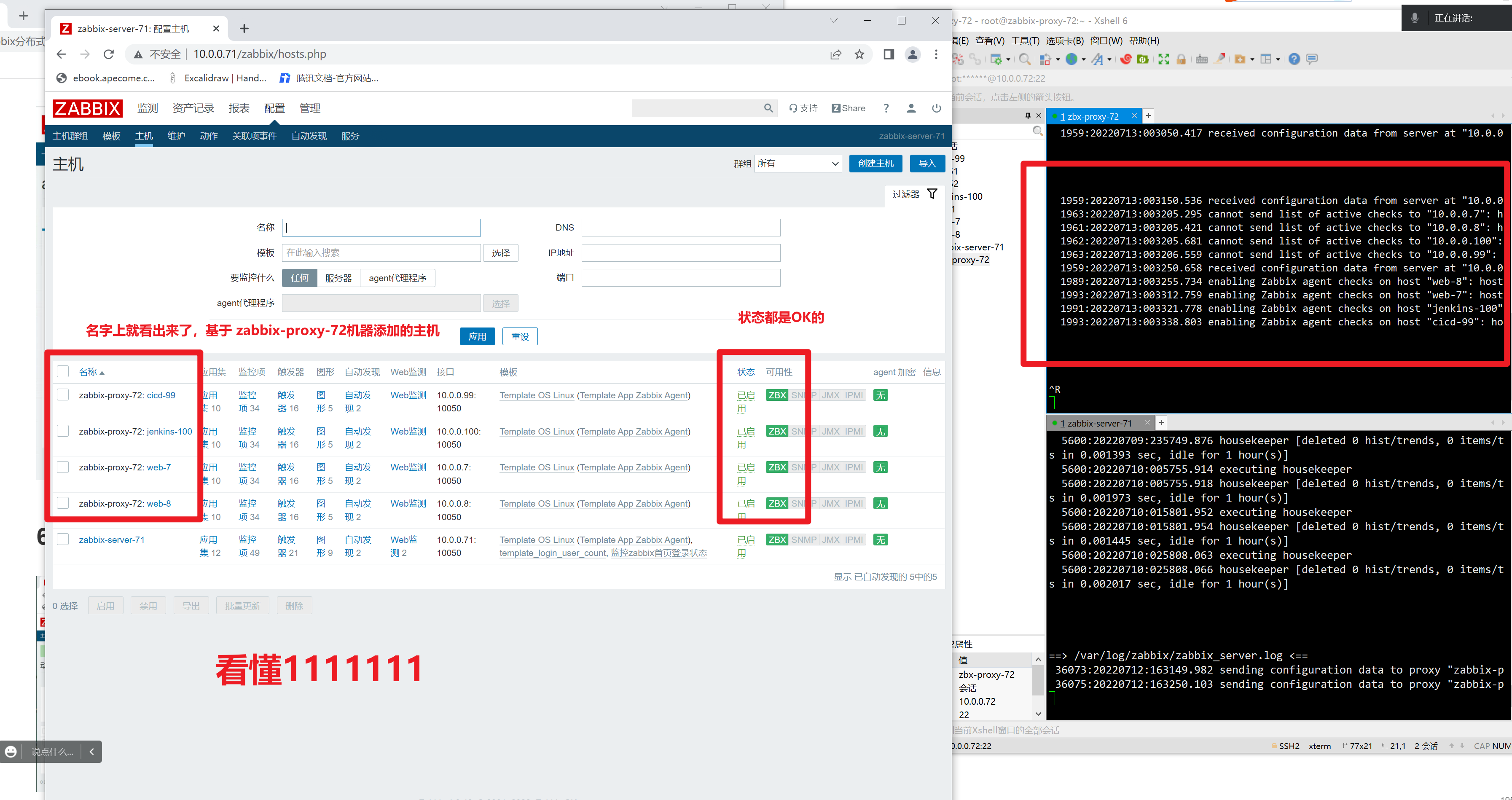The width and height of the screenshot is (1512, 800).
Task: Click the Xshell help question mark icon
Action: (1294, 59)
